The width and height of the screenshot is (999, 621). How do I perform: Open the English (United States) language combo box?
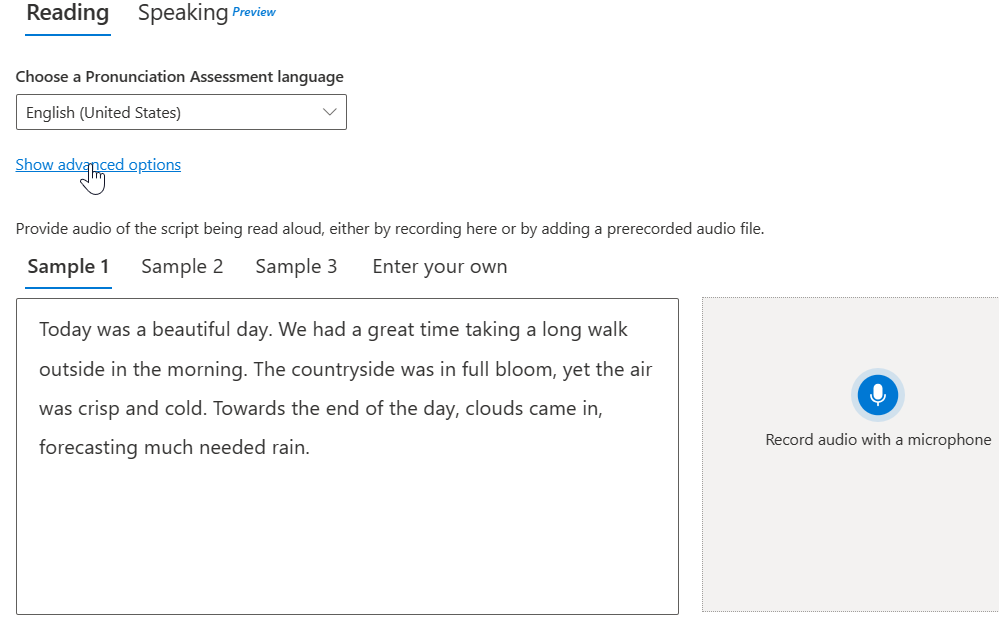pos(180,113)
